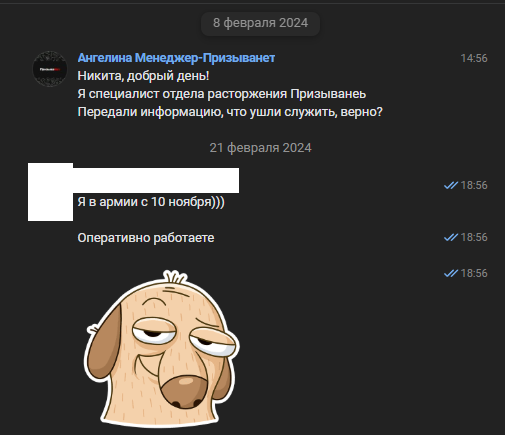Select the Оперативно работаете message
The width and height of the screenshot is (505, 435).
[146, 238]
